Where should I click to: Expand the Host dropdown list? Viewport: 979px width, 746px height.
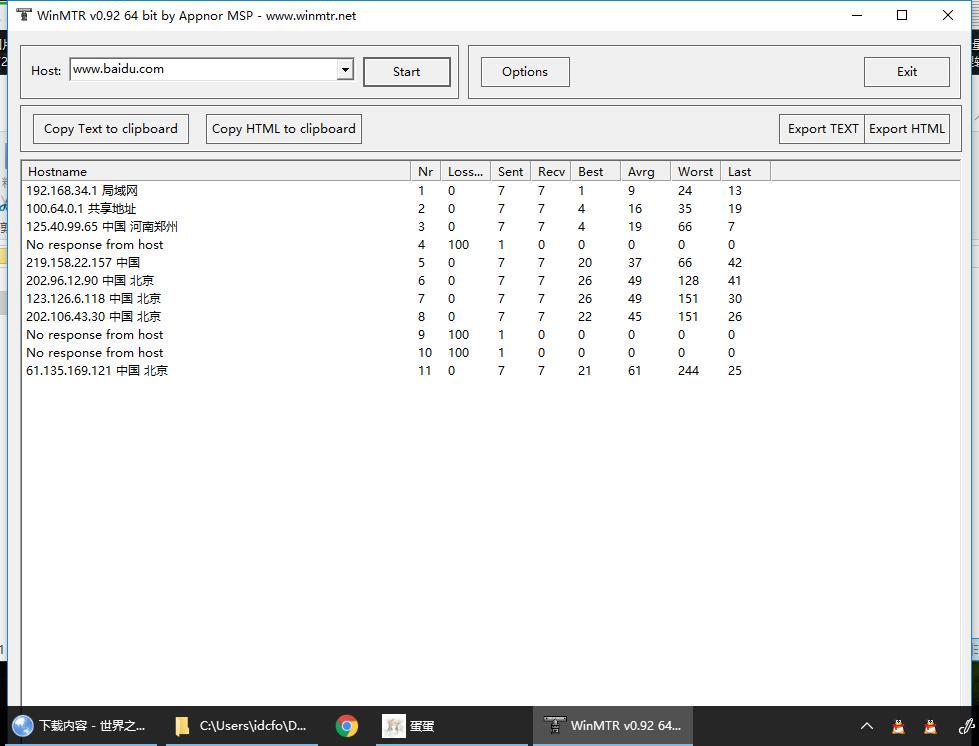[345, 69]
